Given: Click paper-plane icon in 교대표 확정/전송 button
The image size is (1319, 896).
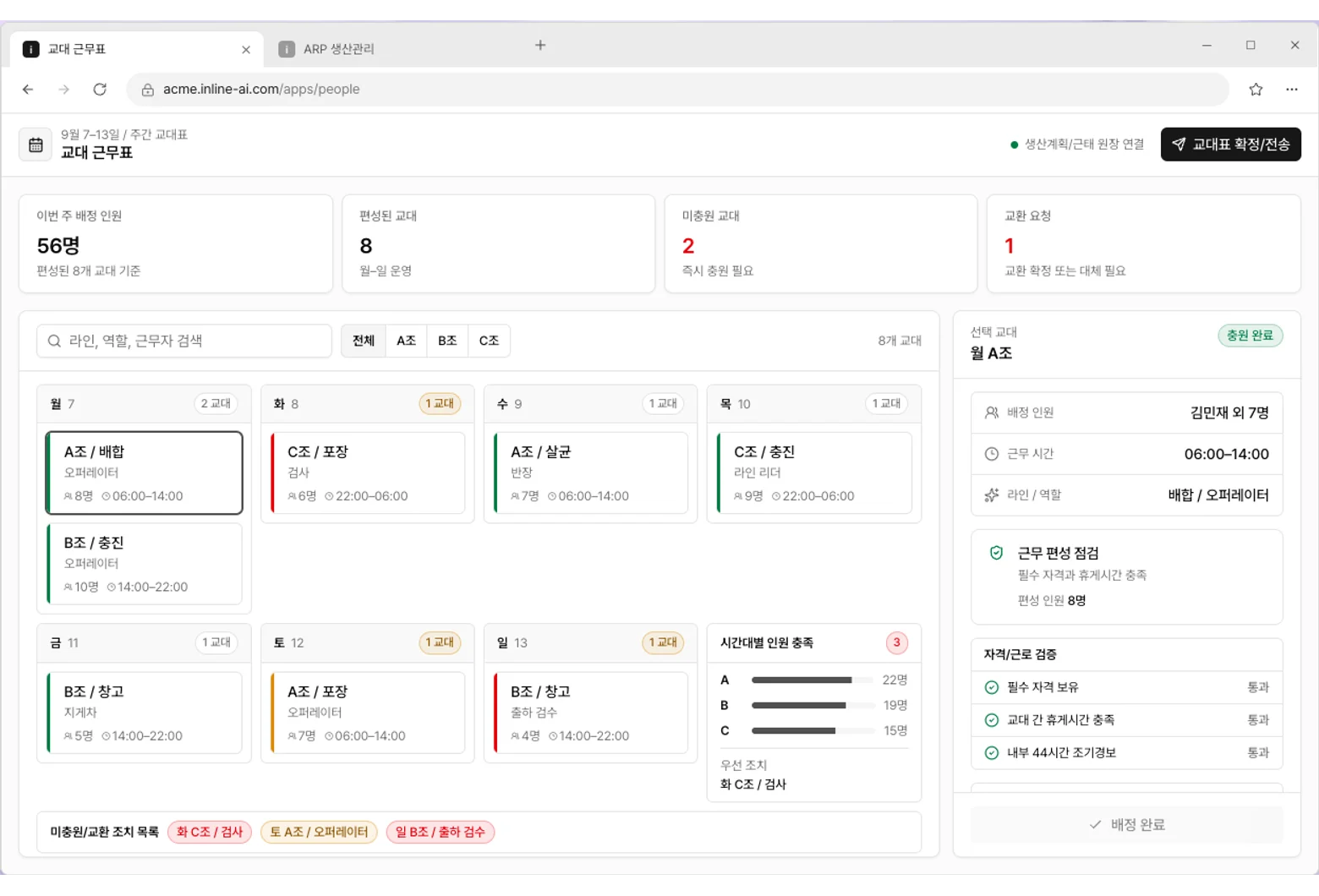Looking at the screenshot, I should point(1179,145).
